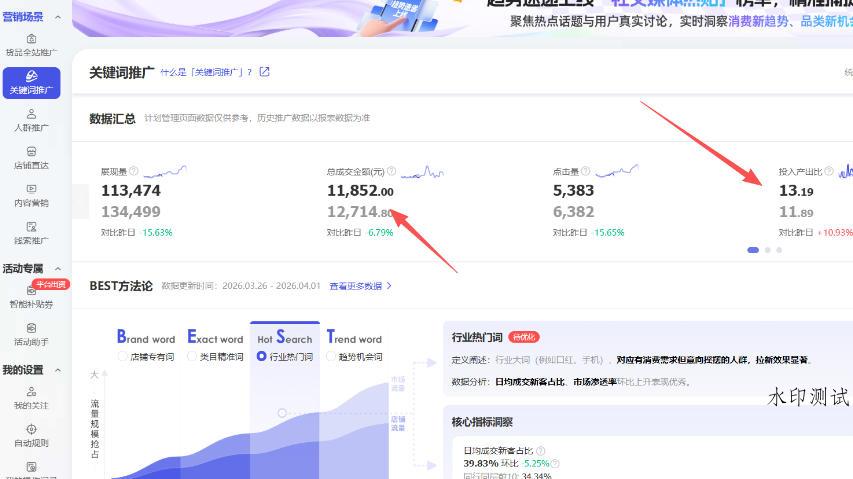Screen dimensions: 853x479
Task: Click 展现量 value 113,474
Action: (x=131, y=191)
